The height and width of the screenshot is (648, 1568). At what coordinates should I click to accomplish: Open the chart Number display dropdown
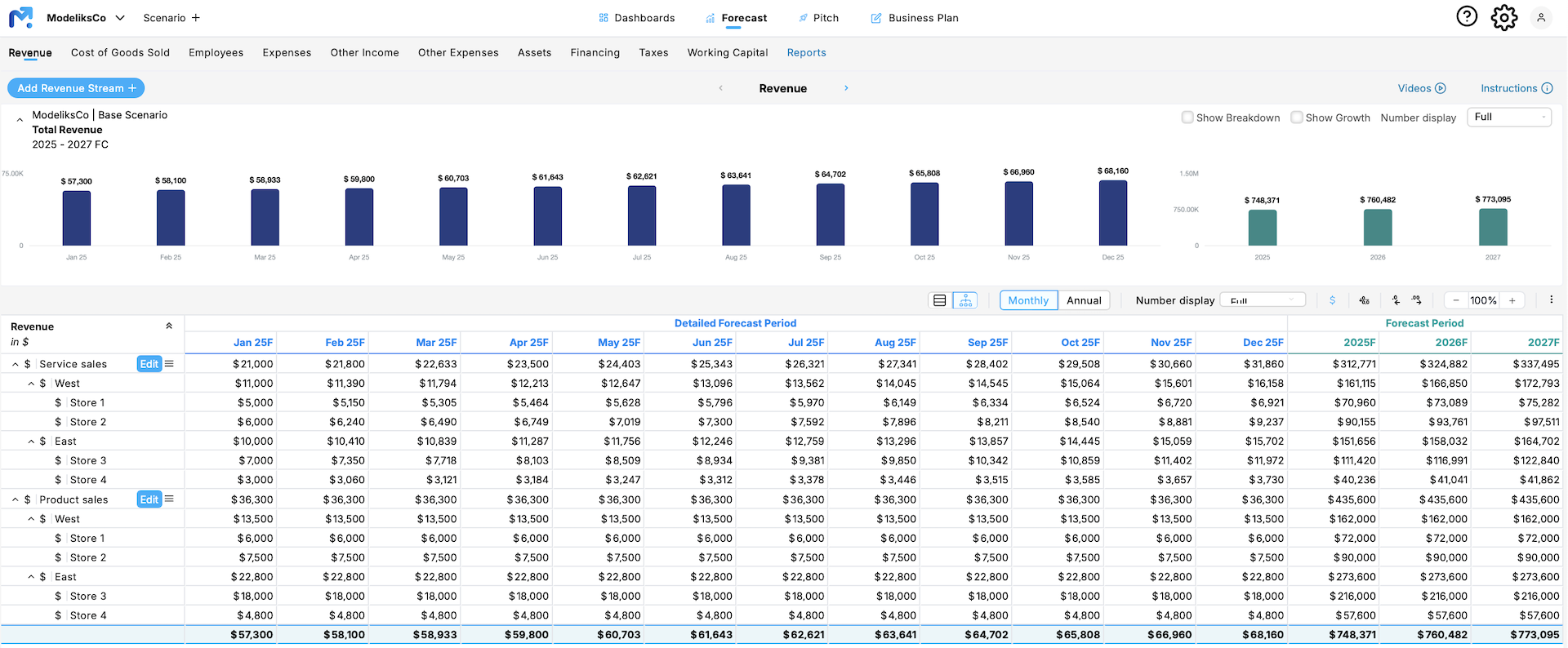[x=1509, y=118]
